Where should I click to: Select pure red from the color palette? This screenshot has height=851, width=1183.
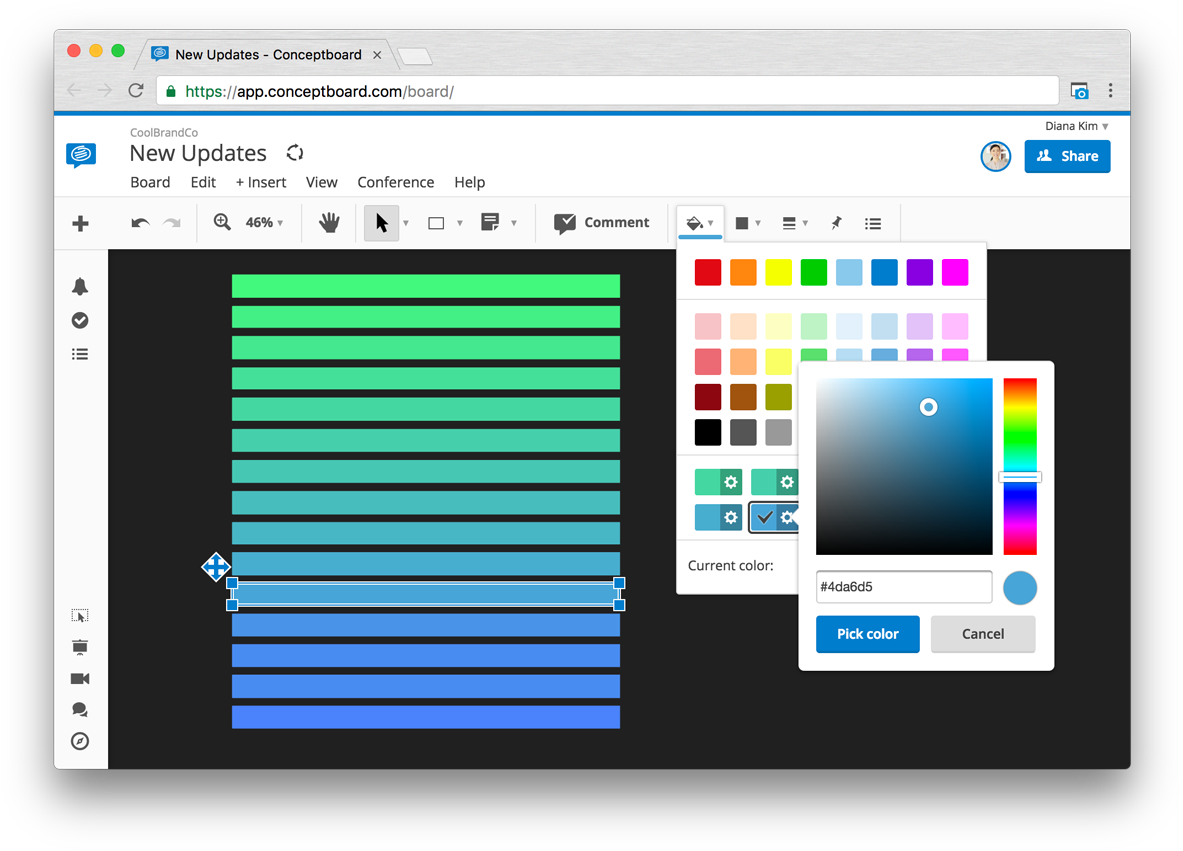707,271
